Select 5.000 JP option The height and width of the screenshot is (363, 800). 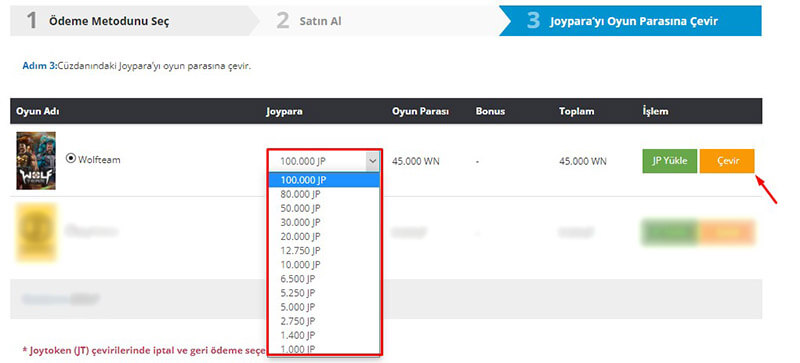[x=323, y=307]
